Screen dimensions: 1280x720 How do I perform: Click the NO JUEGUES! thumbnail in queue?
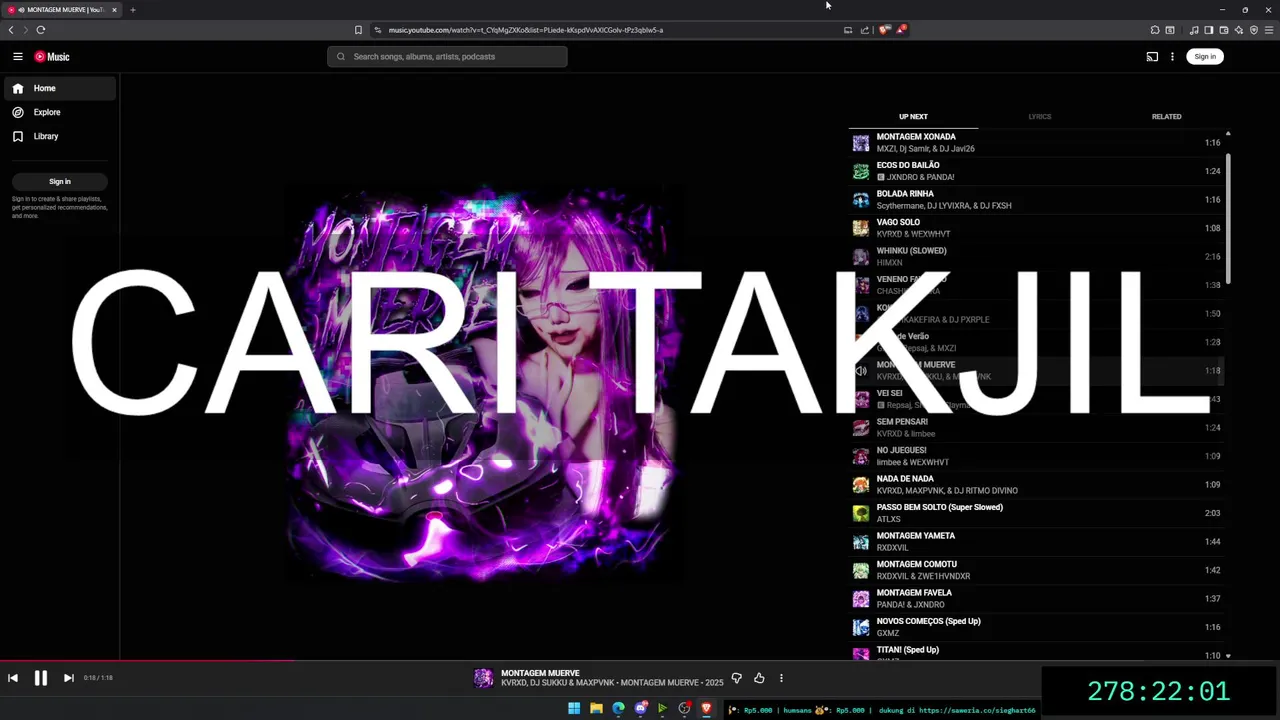coord(861,457)
